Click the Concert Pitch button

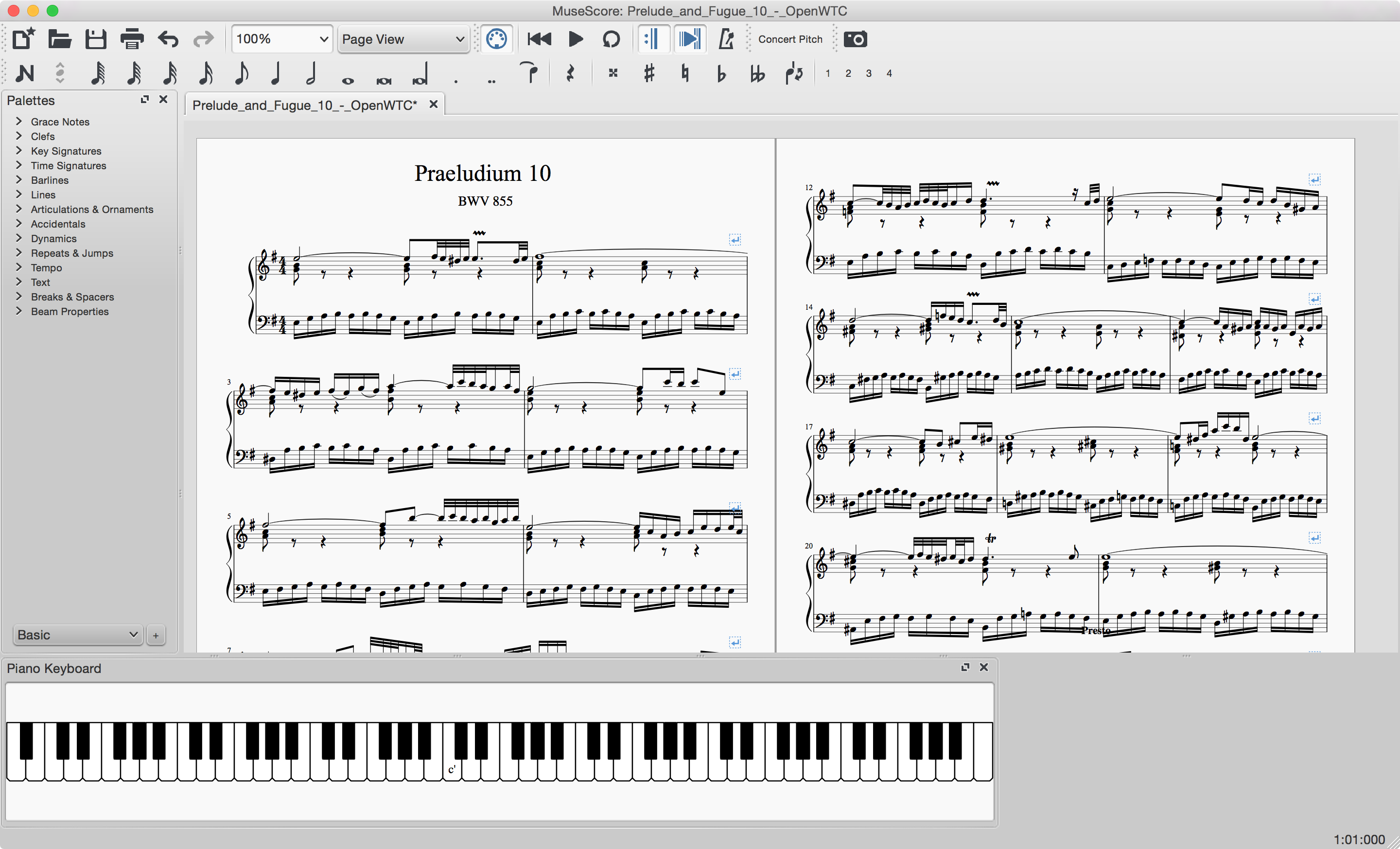790,39
